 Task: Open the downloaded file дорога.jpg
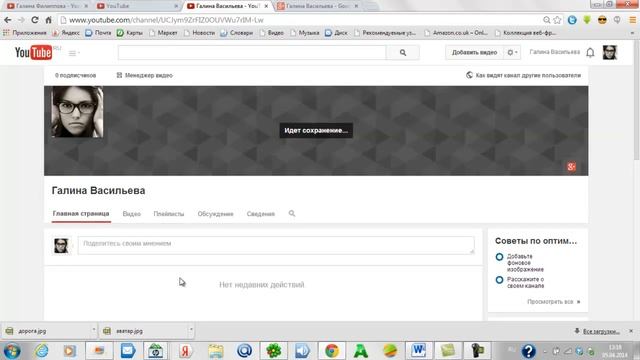coord(46,331)
